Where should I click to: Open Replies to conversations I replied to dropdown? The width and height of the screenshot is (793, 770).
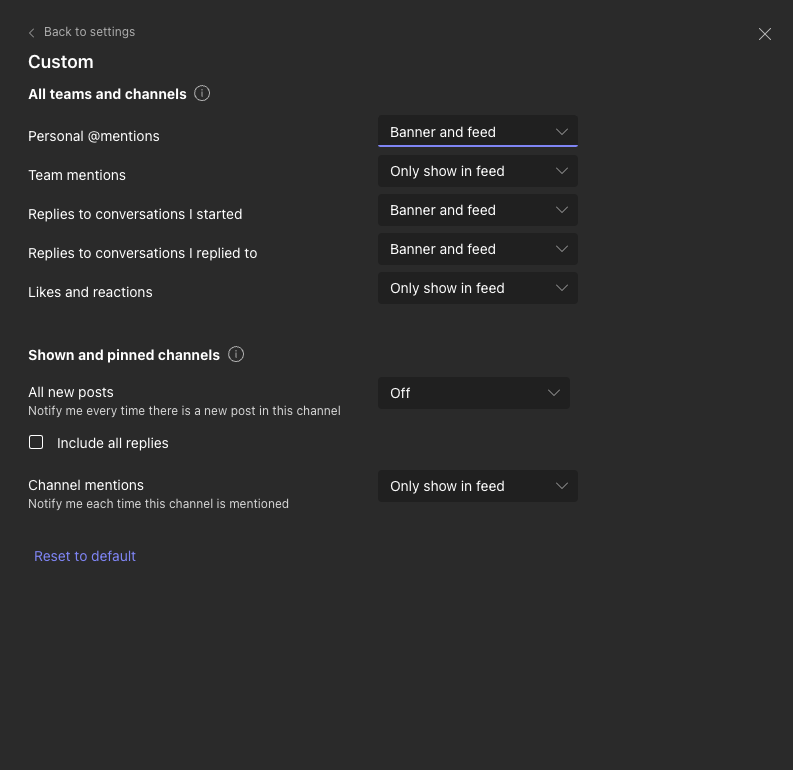pyautogui.click(x=477, y=249)
